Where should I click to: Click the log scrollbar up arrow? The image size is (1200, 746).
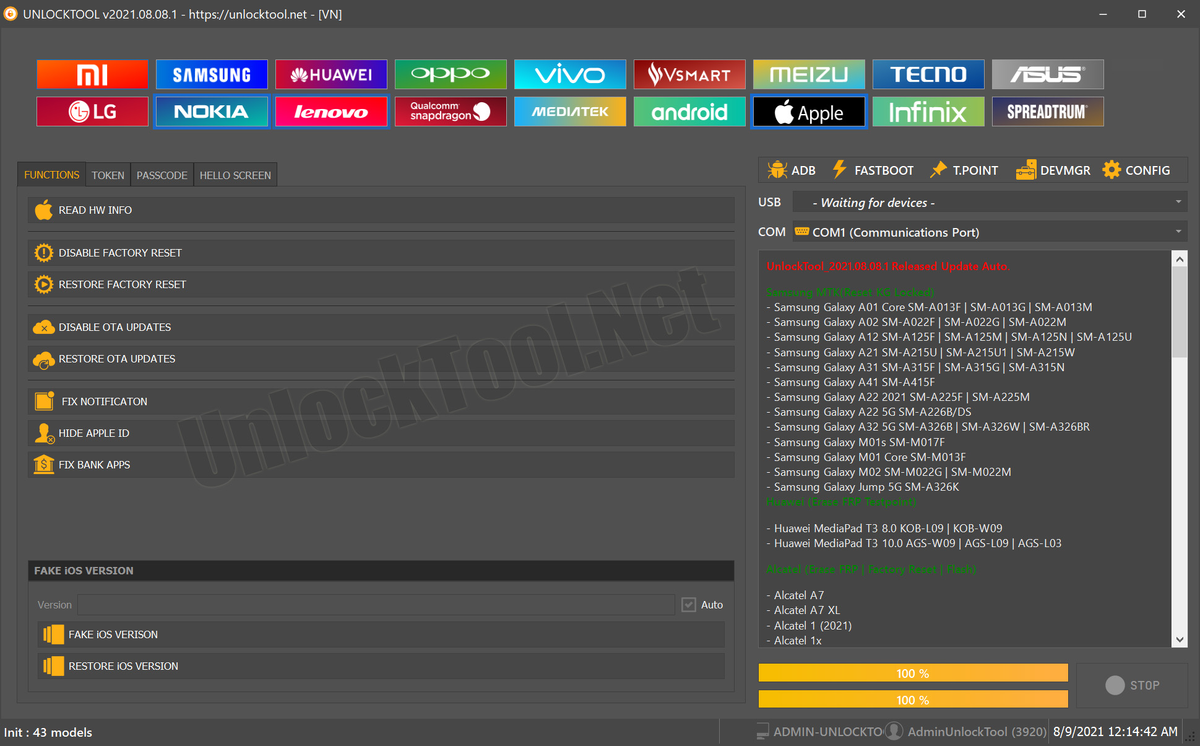1179,259
